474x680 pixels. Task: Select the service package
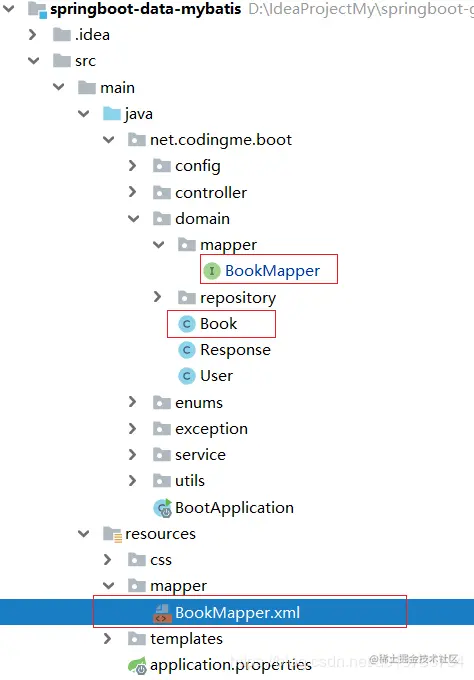click(200, 455)
